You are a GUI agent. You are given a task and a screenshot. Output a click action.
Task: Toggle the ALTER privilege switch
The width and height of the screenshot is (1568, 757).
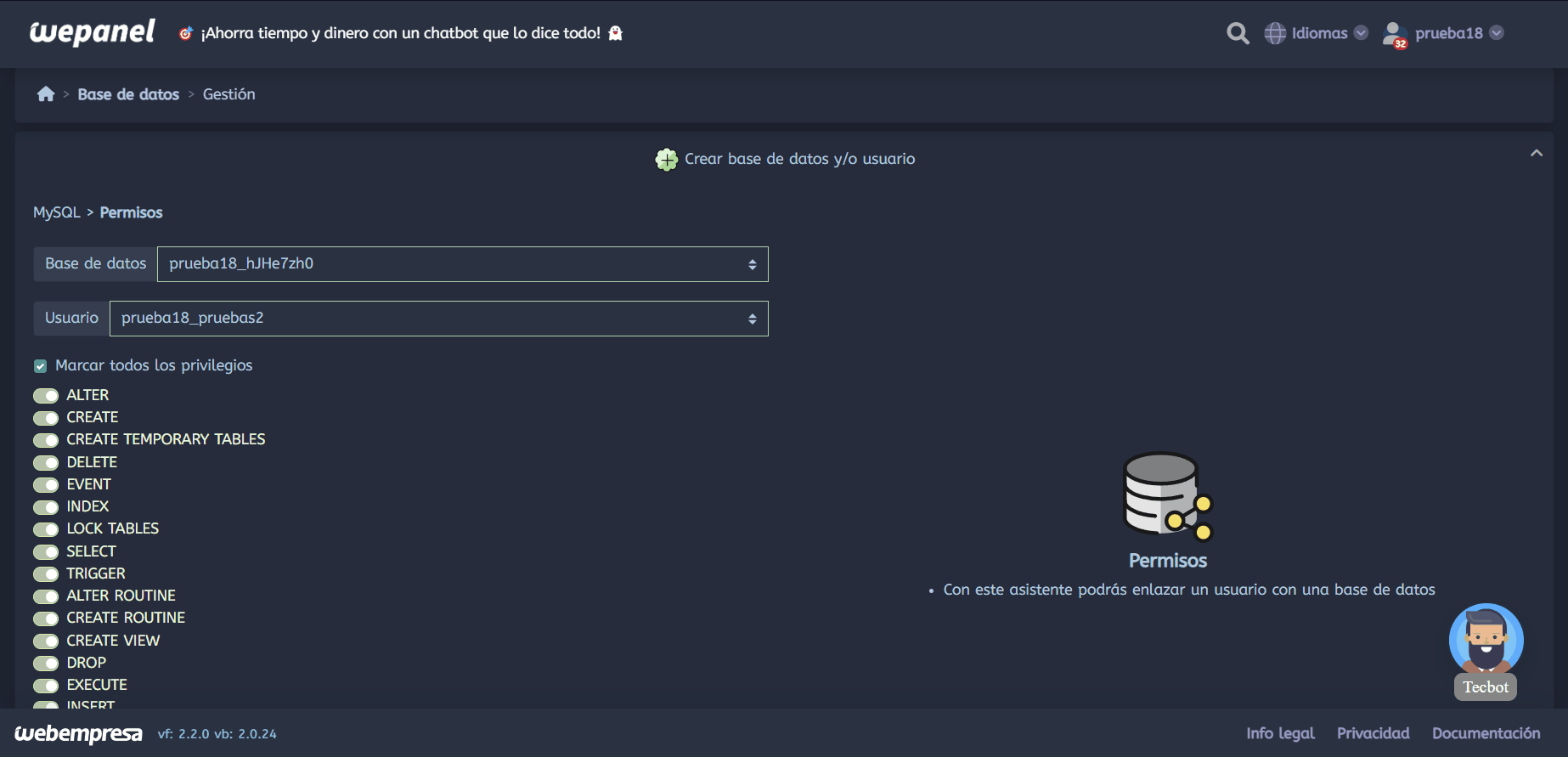pyautogui.click(x=46, y=396)
